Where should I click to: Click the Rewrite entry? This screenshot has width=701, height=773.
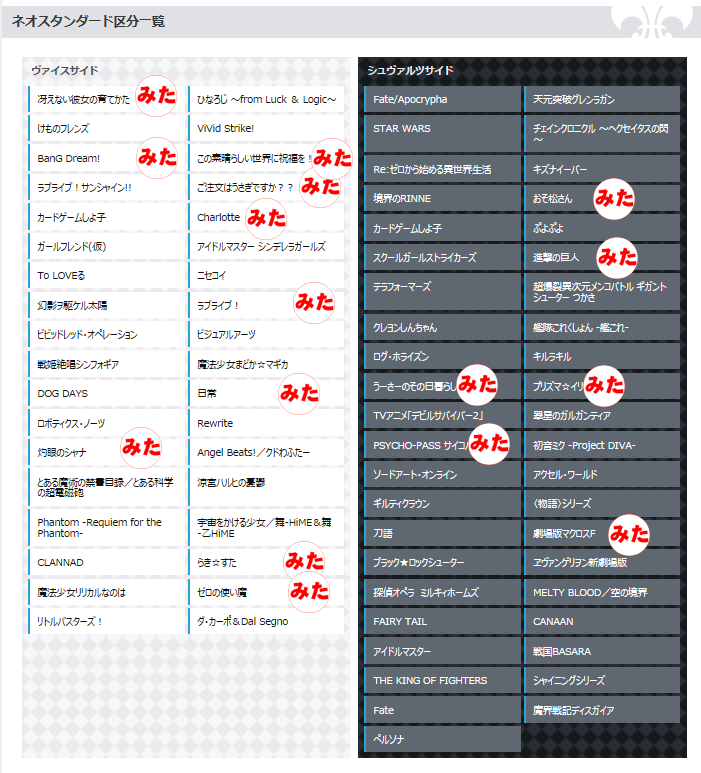(266, 423)
